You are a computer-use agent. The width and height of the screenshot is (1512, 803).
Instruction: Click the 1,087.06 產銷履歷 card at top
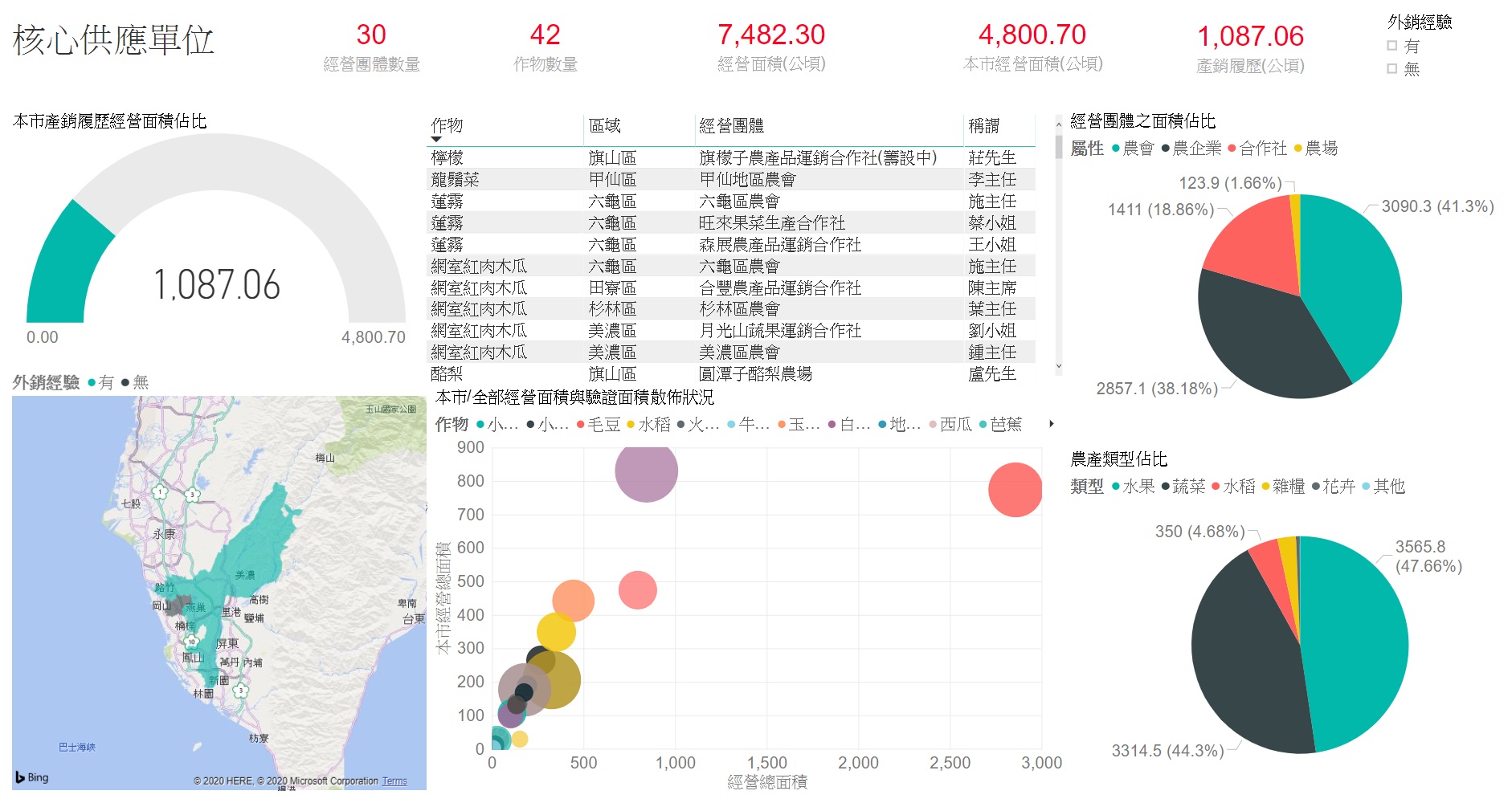pos(1250,48)
